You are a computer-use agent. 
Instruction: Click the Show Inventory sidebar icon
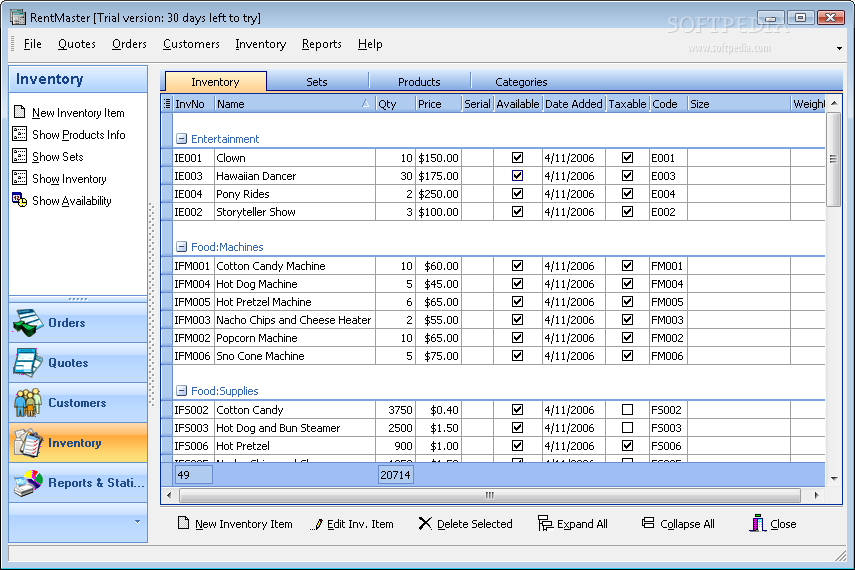tap(20, 178)
